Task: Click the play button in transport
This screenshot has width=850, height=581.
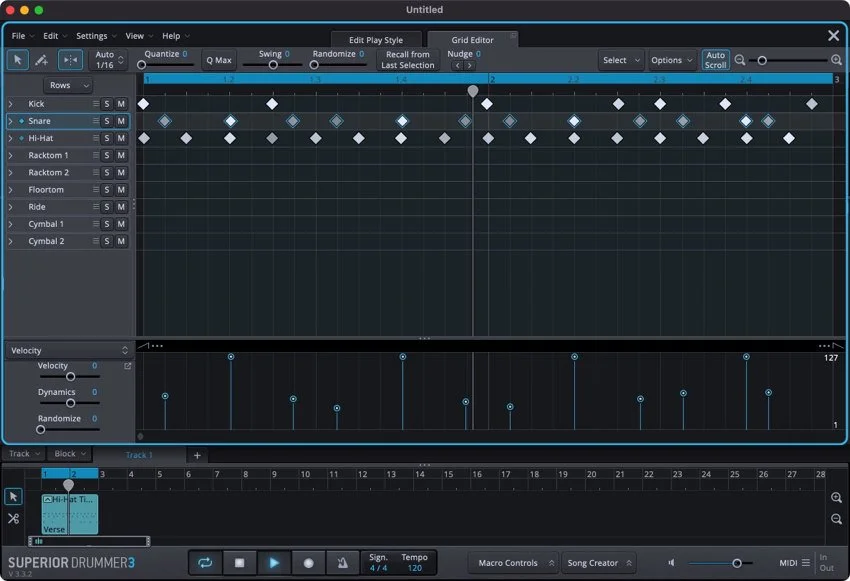Action: coord(274,563)
